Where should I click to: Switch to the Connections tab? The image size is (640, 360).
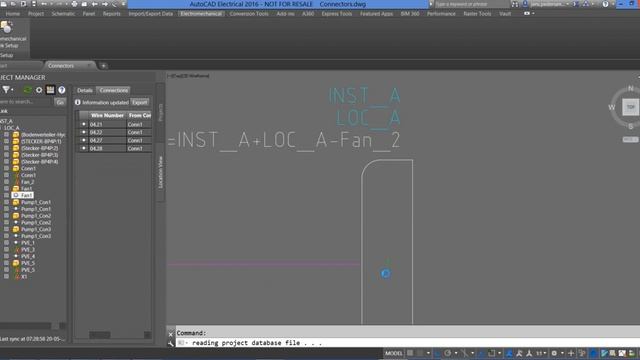point(114,90)
